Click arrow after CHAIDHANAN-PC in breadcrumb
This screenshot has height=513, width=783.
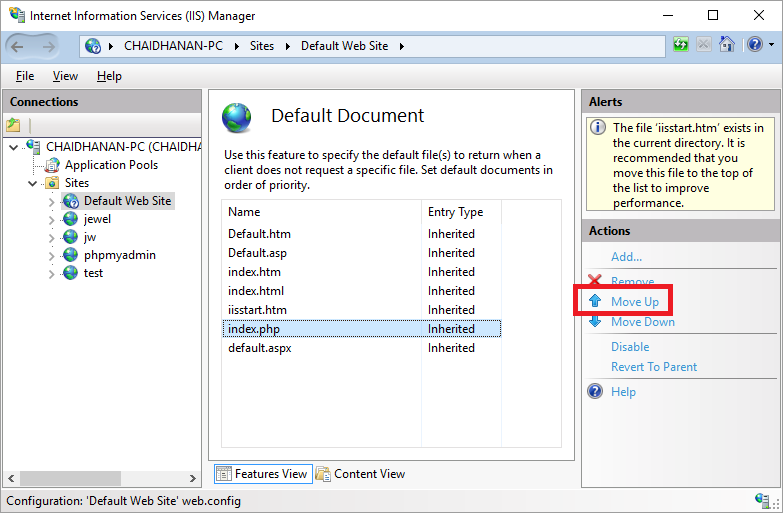pos(237,46)
